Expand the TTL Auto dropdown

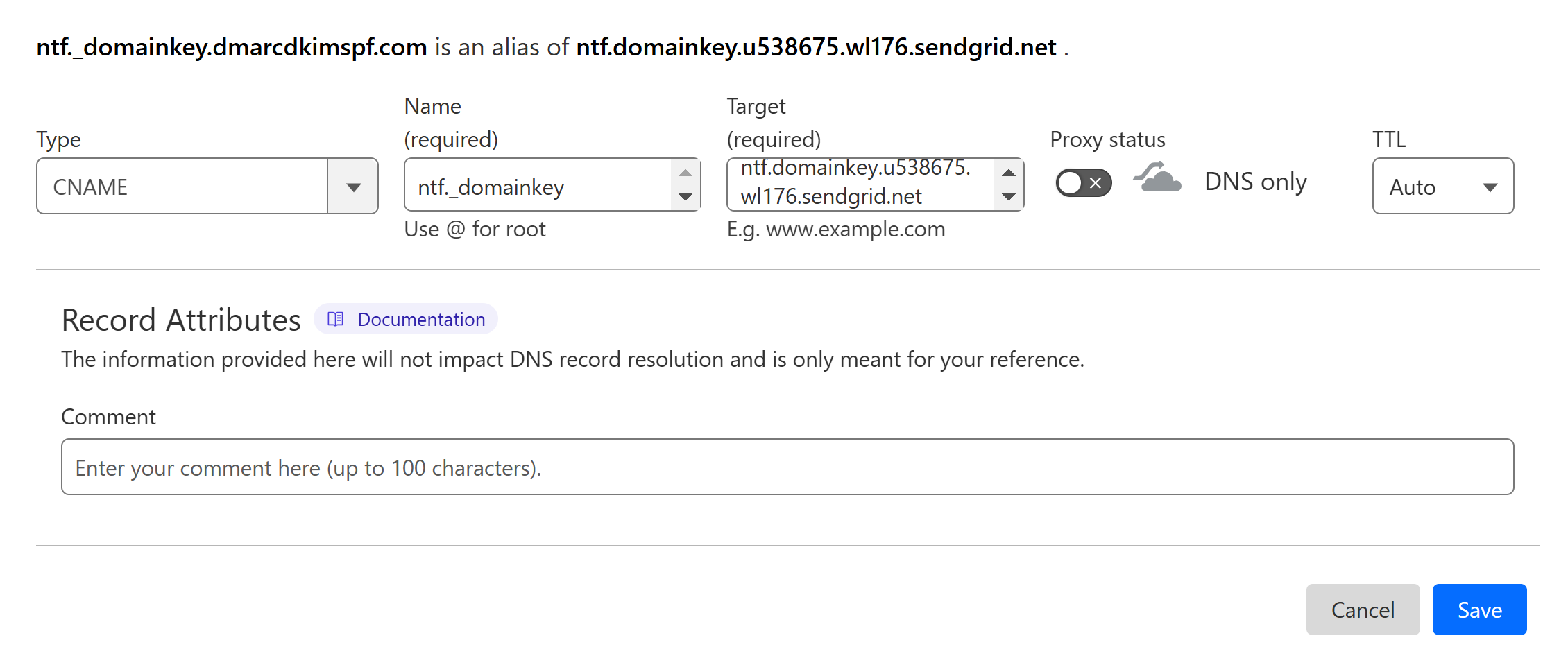pos(1443,186)
